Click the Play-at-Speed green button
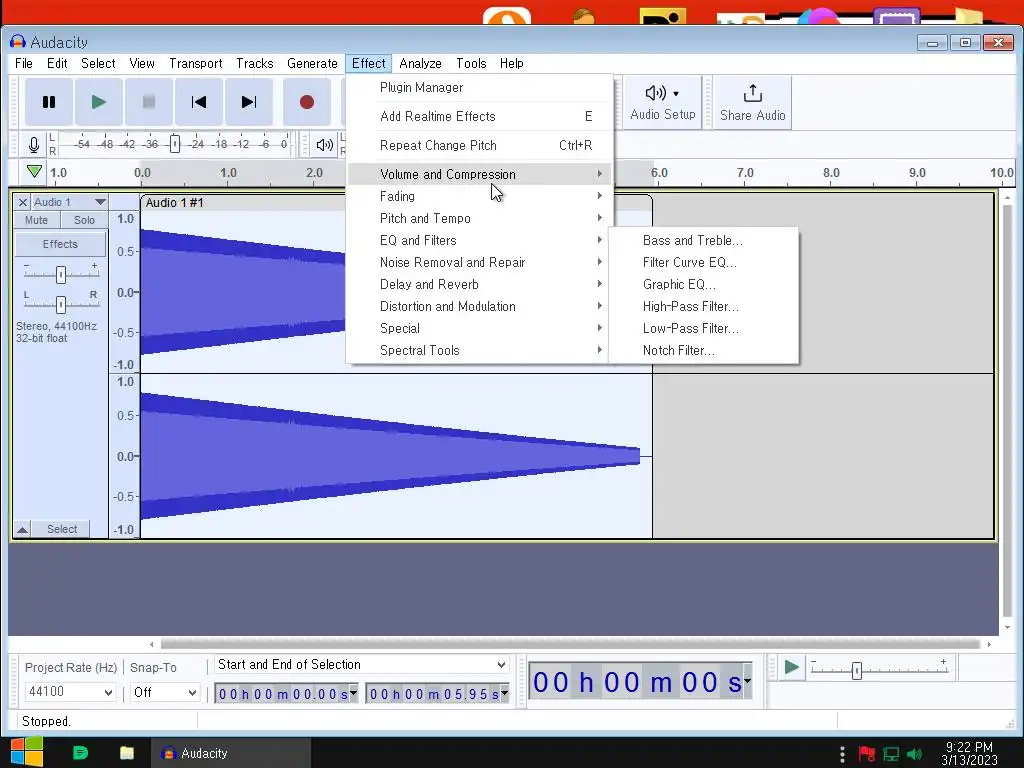The width and height of the screenshot is (1024, 768). (792, 667)
